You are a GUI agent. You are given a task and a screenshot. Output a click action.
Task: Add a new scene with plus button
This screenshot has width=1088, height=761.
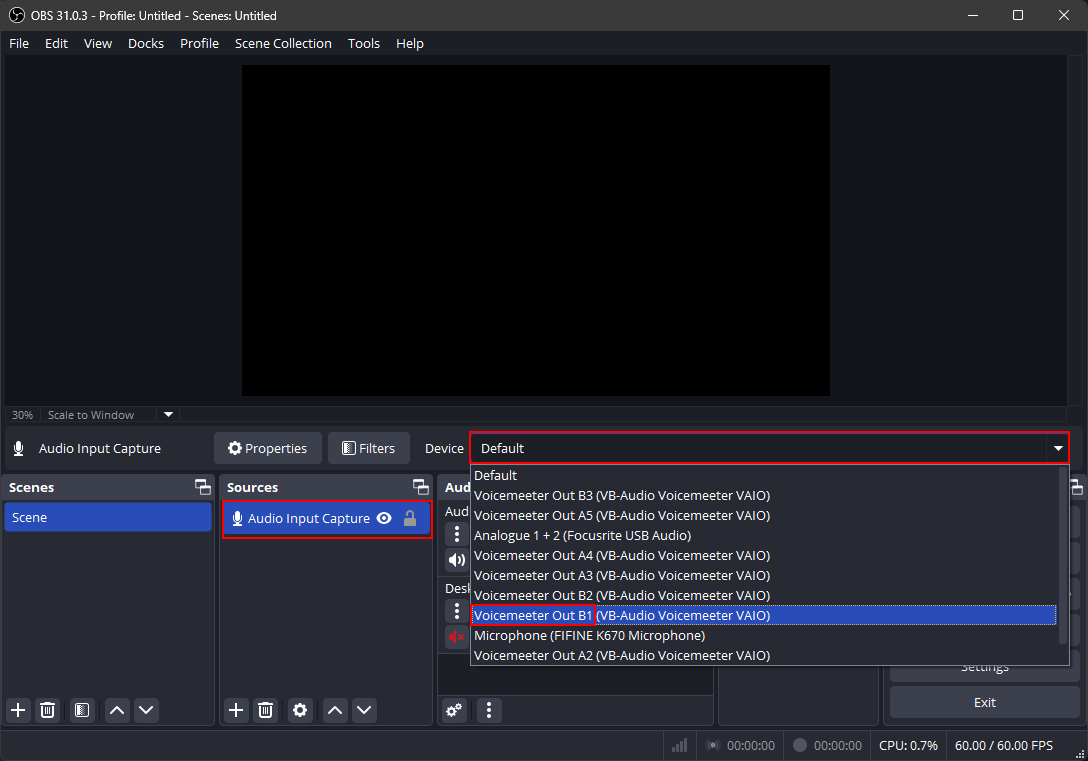click(18, 710)
